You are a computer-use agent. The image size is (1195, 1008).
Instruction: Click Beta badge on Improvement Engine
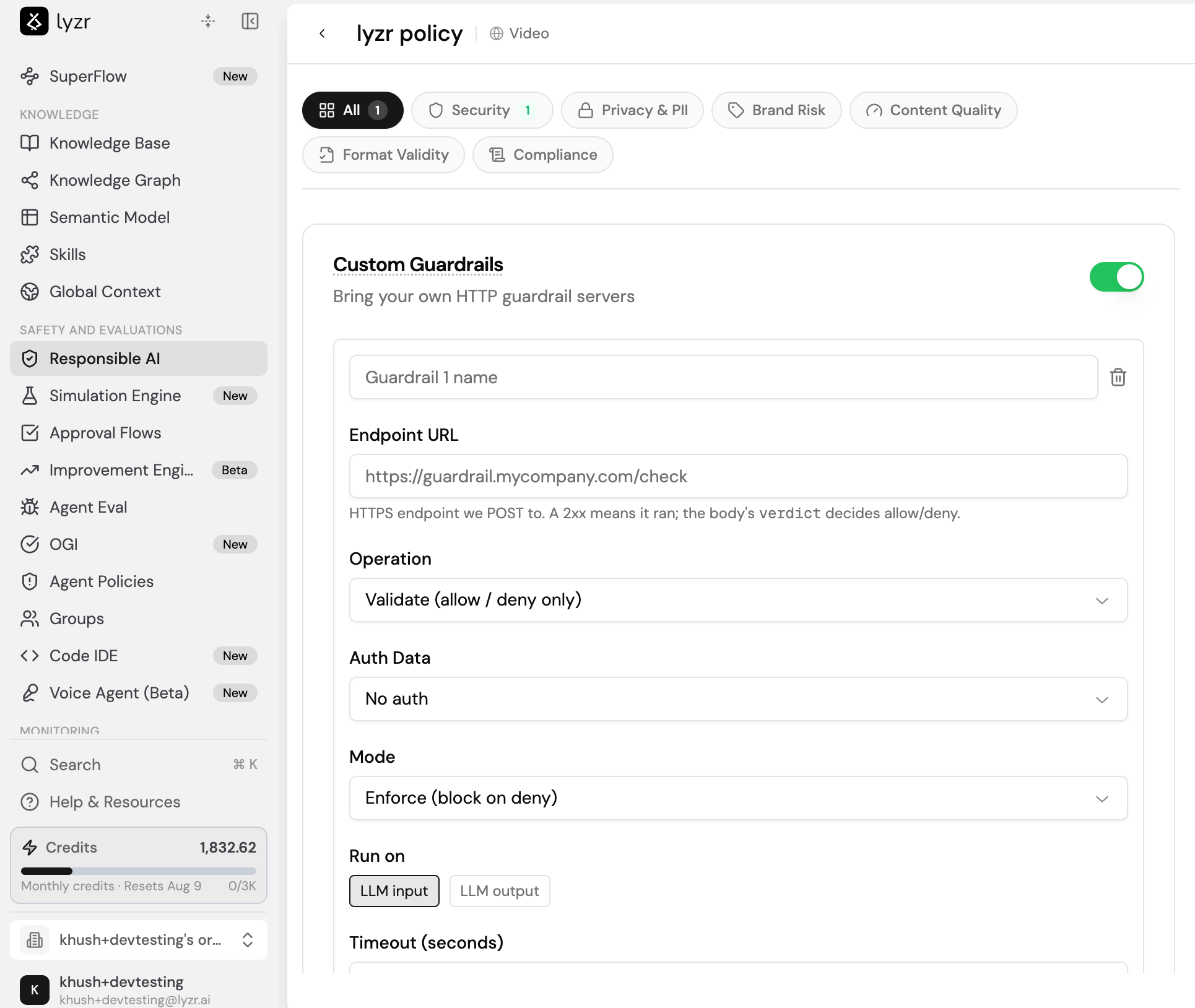[235, 470]
